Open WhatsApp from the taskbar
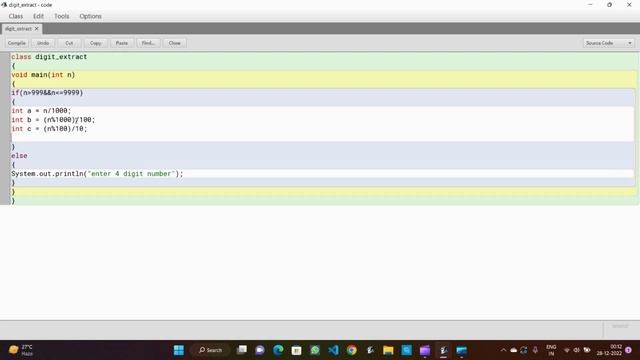The height and width of the screenshot is (360, 640). pyautogui.click(x=315, y=350)
